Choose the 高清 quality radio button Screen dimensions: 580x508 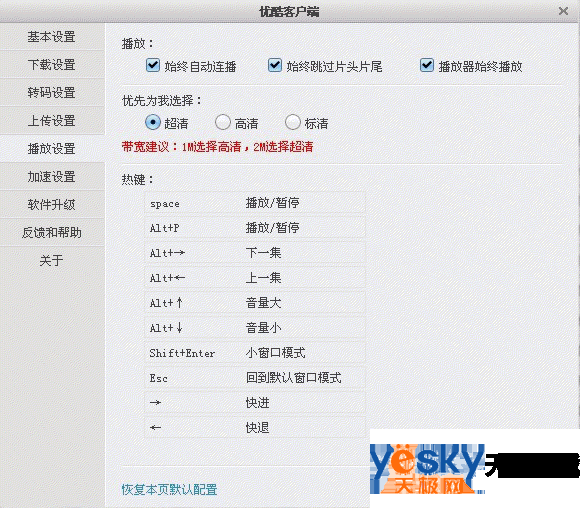tap(223, 122)
